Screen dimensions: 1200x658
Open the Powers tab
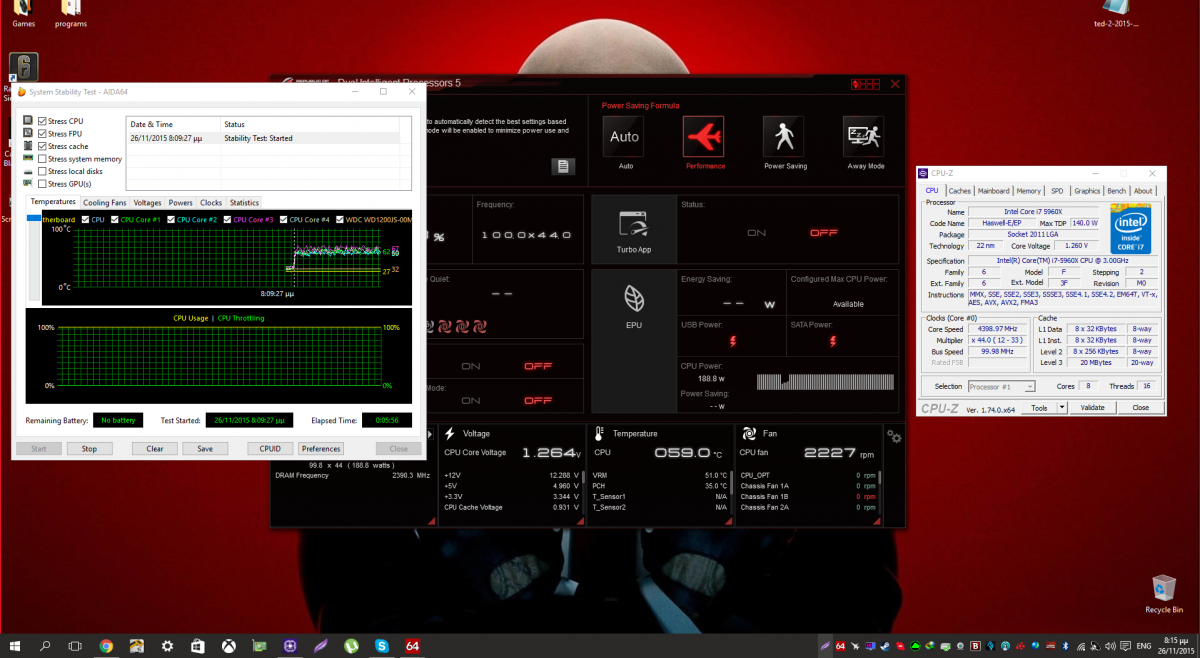(181, 202)
